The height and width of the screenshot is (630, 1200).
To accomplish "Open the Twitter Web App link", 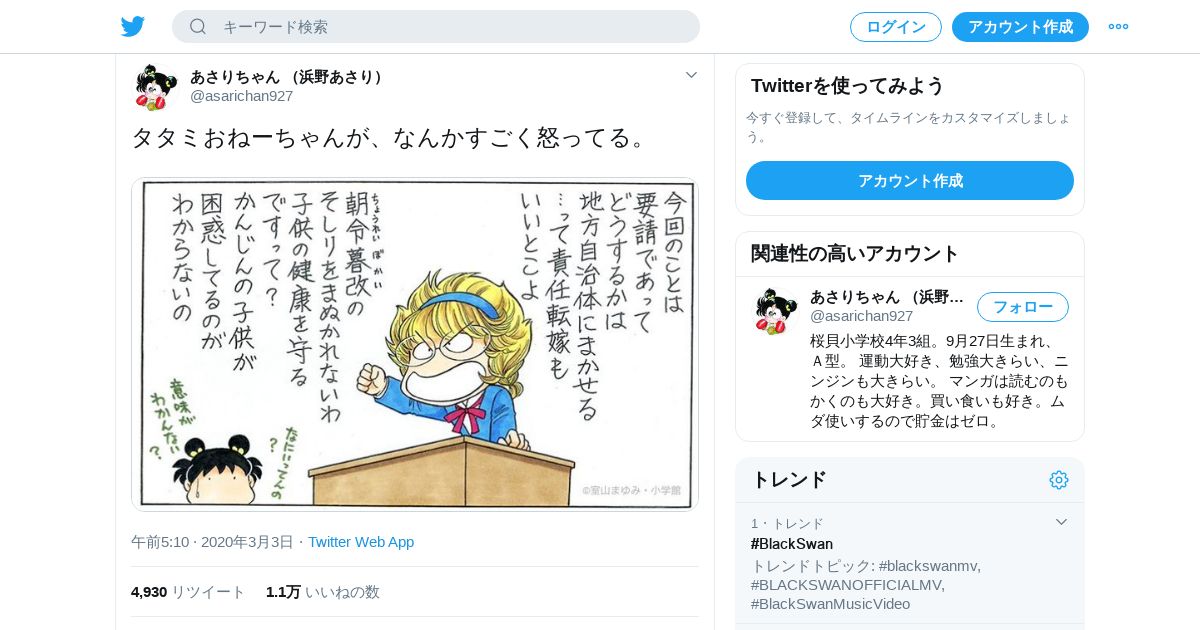I will pos(361,542).
